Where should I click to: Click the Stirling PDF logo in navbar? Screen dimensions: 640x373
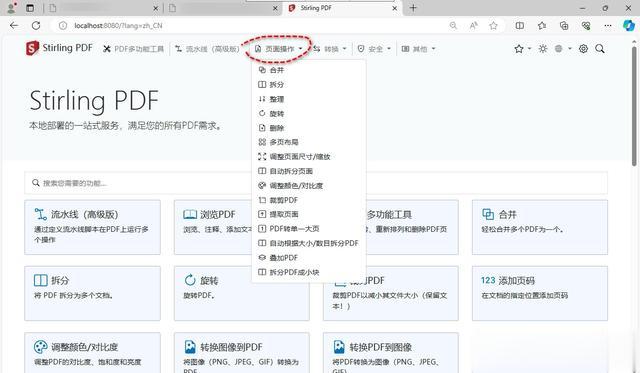59,48
